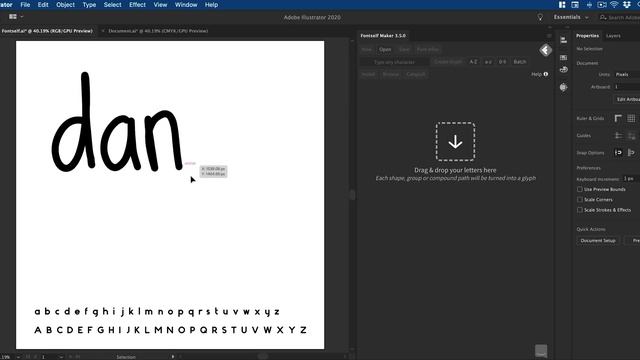Expand arrow next to arrange documents icon
Image resolution: width=640 pixels, height=360 pixels.
(22, 17)
